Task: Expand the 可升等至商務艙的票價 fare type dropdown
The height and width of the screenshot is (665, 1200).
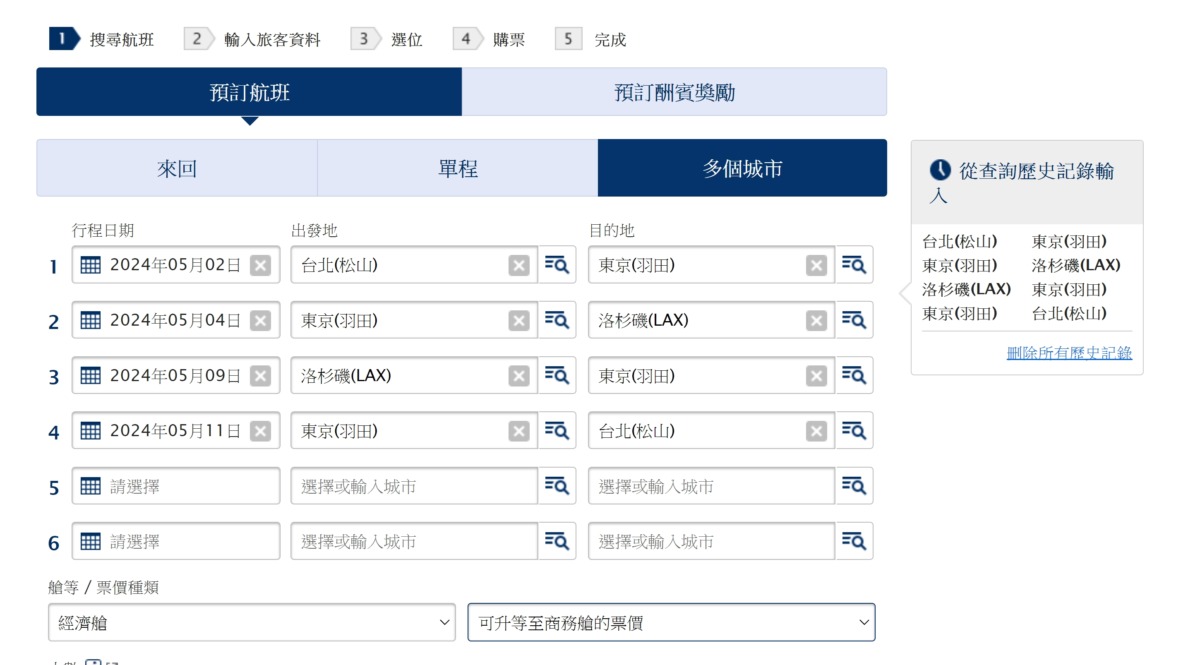Action: point(671,622)
